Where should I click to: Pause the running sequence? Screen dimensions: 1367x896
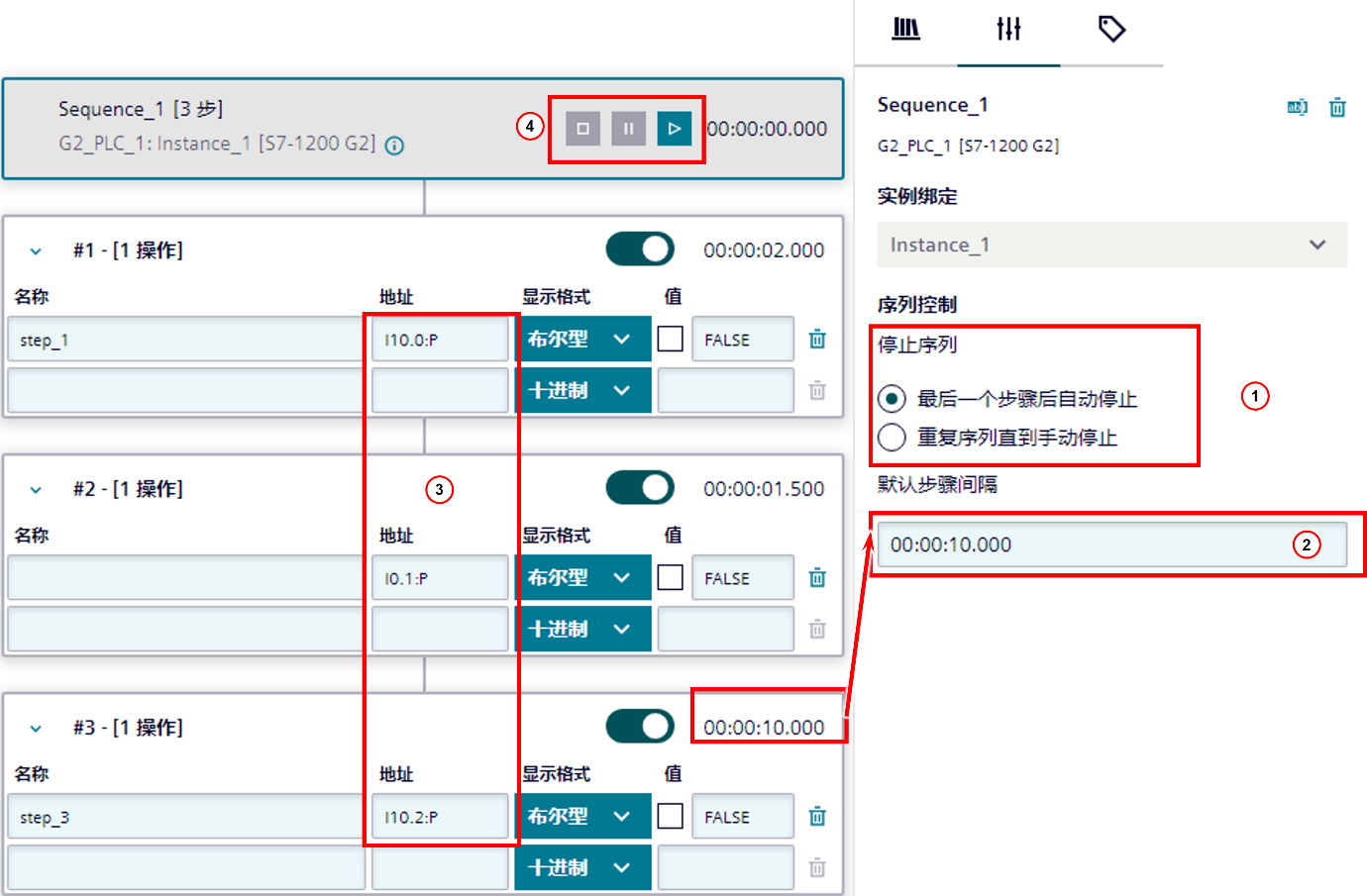[x=628, y=128]
